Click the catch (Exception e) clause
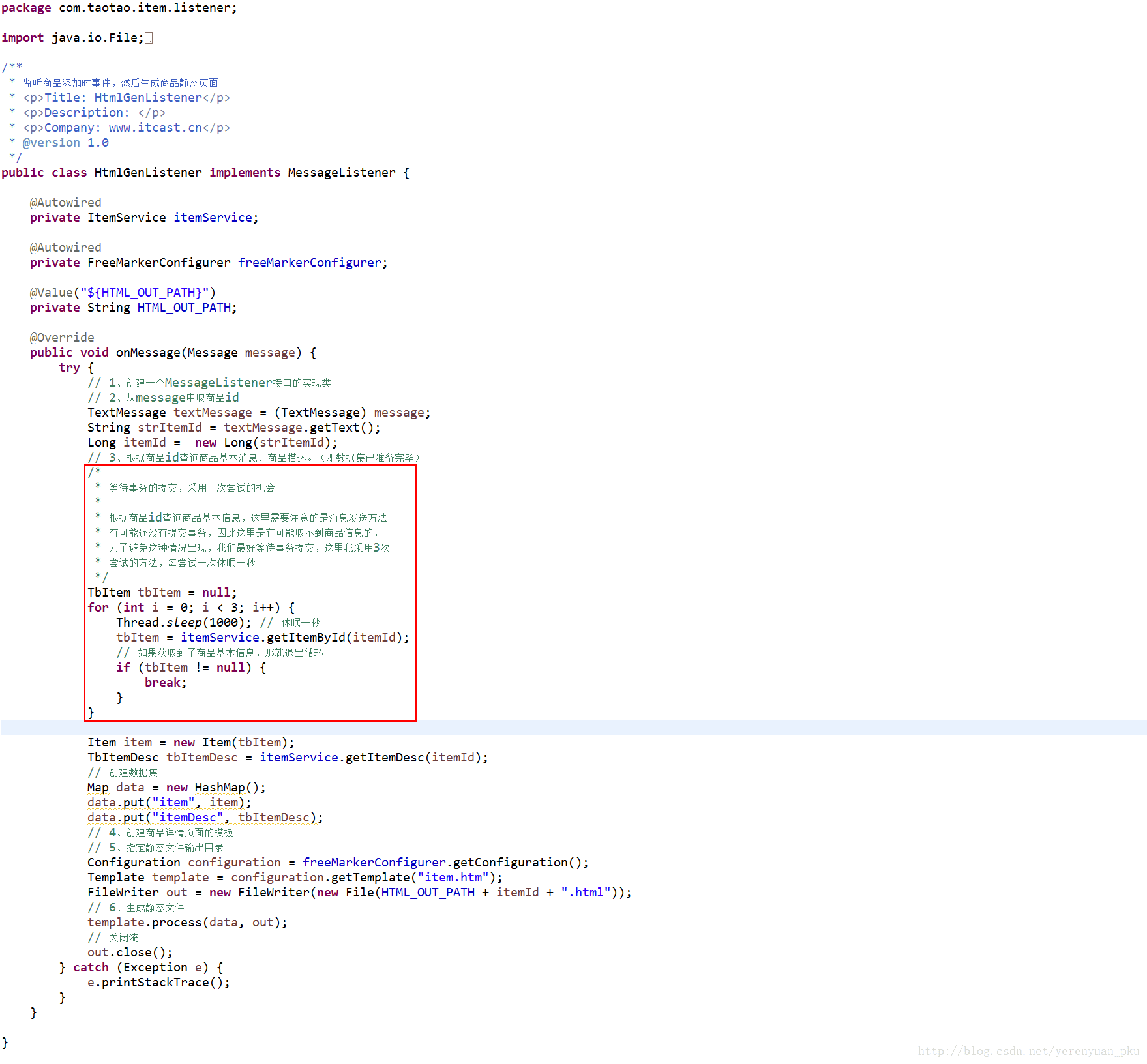The height and width of the screenshot is (1064, 1147). click(141, 968)
